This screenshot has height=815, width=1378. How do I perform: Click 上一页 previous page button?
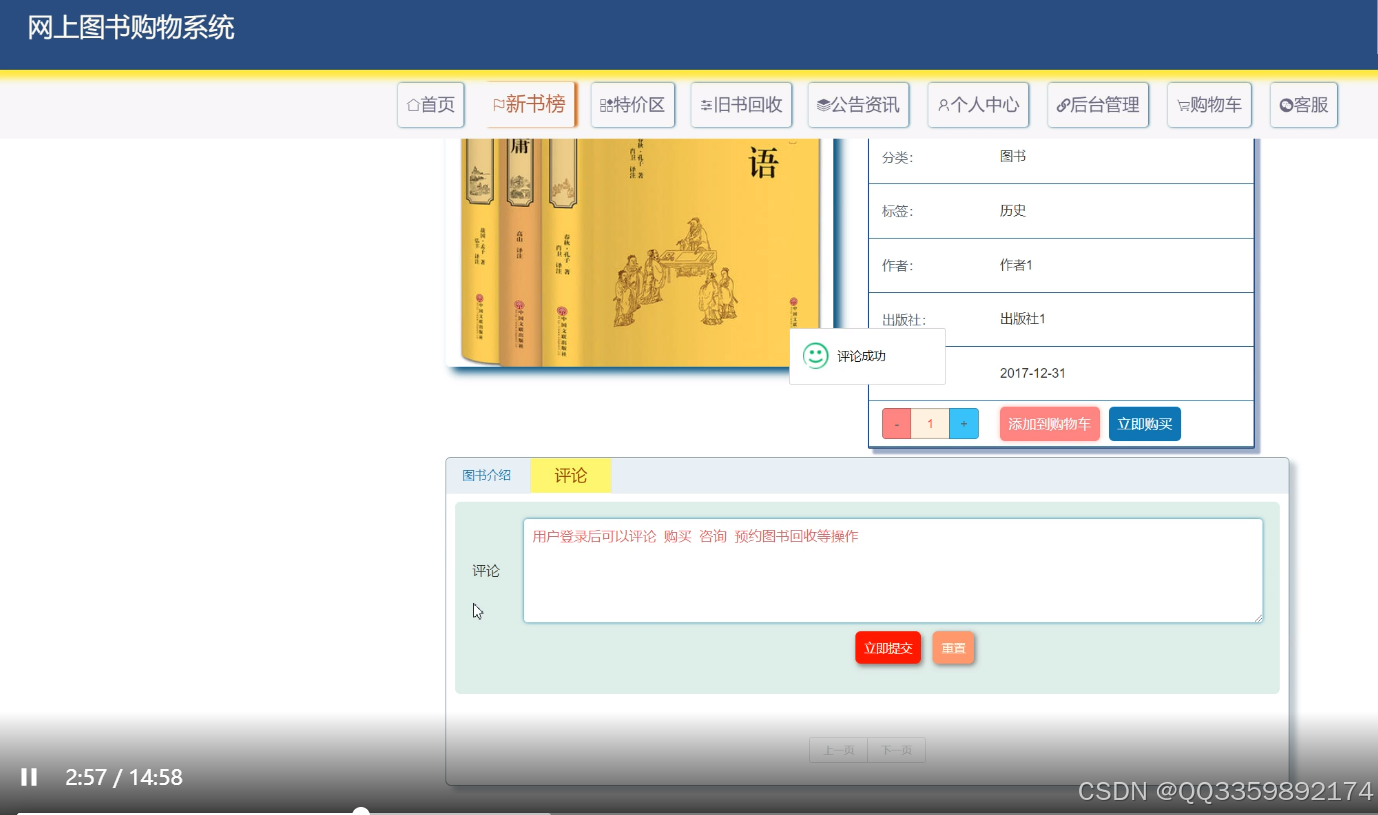point(838,750)
